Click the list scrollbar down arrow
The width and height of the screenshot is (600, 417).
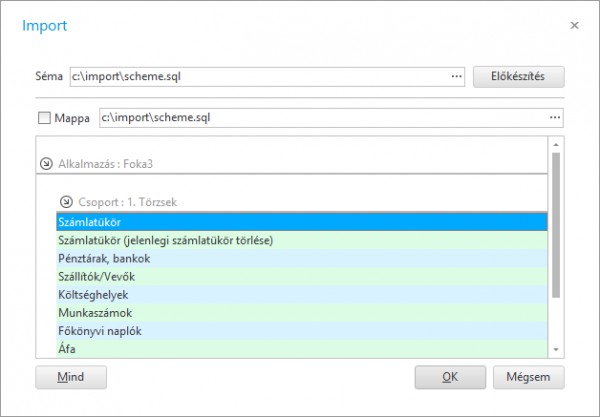click(556, 349)
